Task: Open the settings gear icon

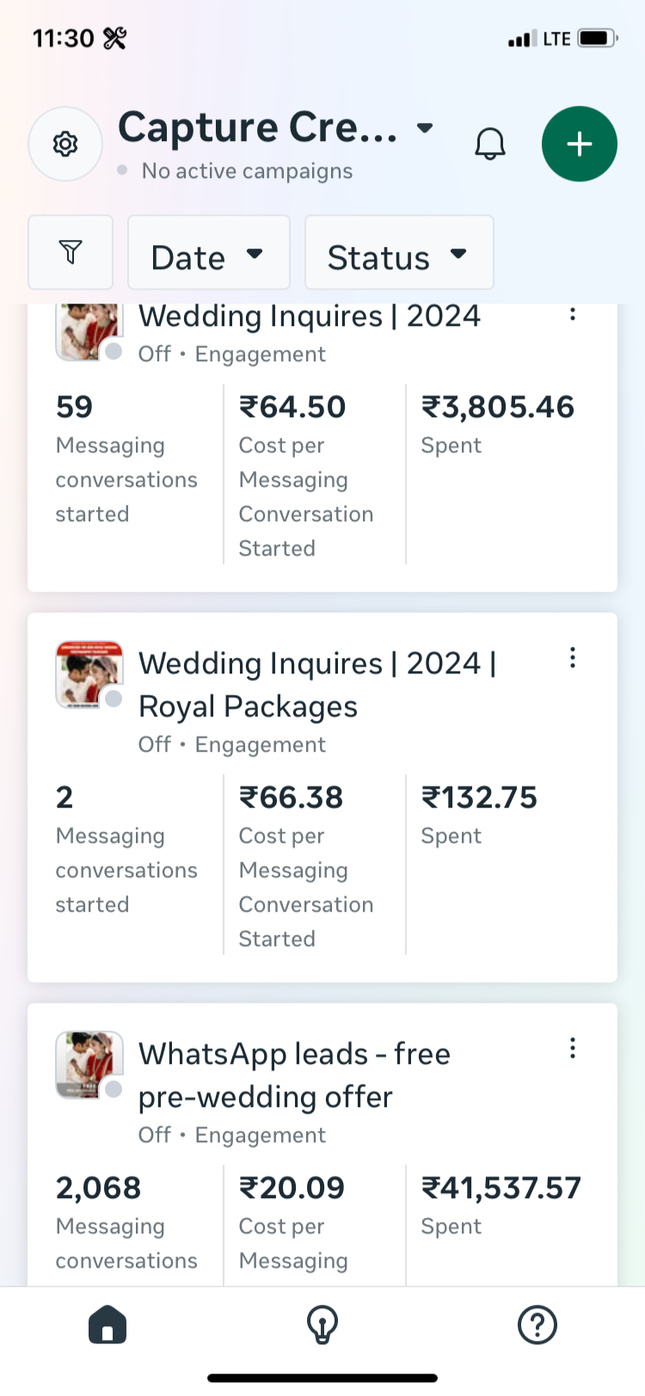Action: (65, 144)
